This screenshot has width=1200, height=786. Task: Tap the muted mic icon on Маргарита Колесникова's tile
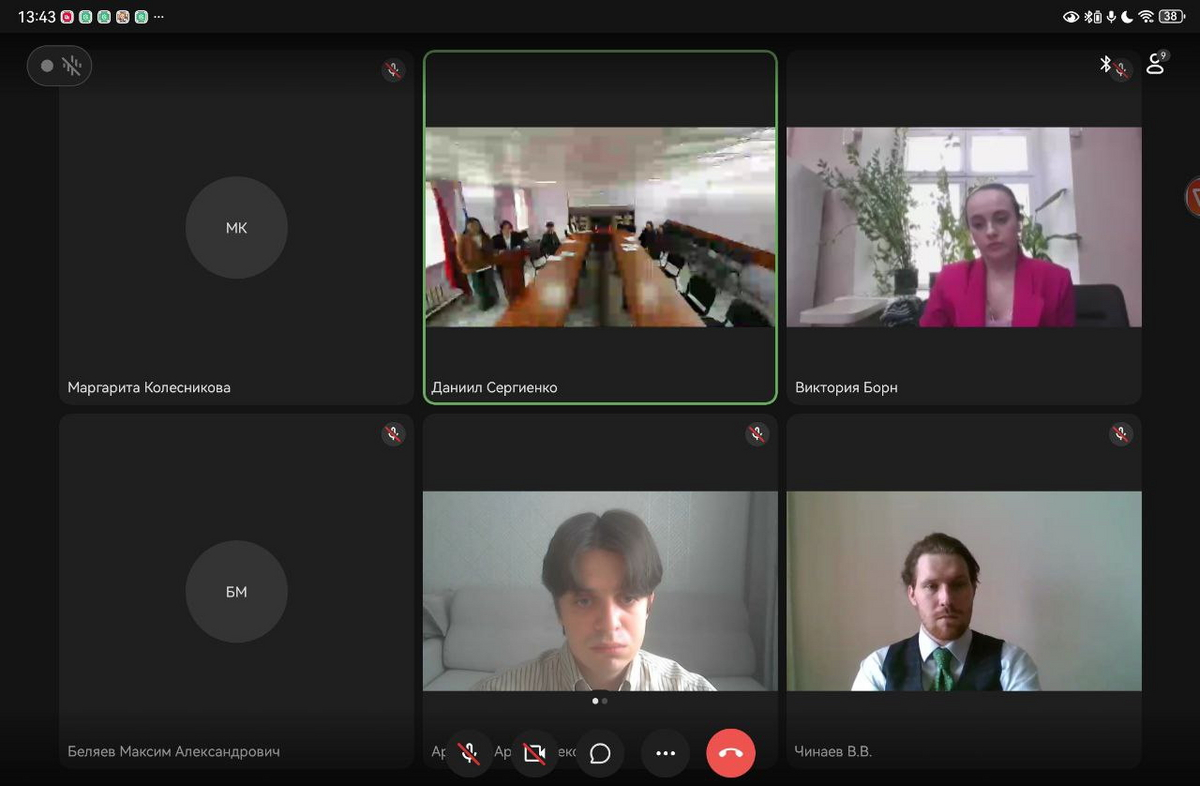[393, 70]
